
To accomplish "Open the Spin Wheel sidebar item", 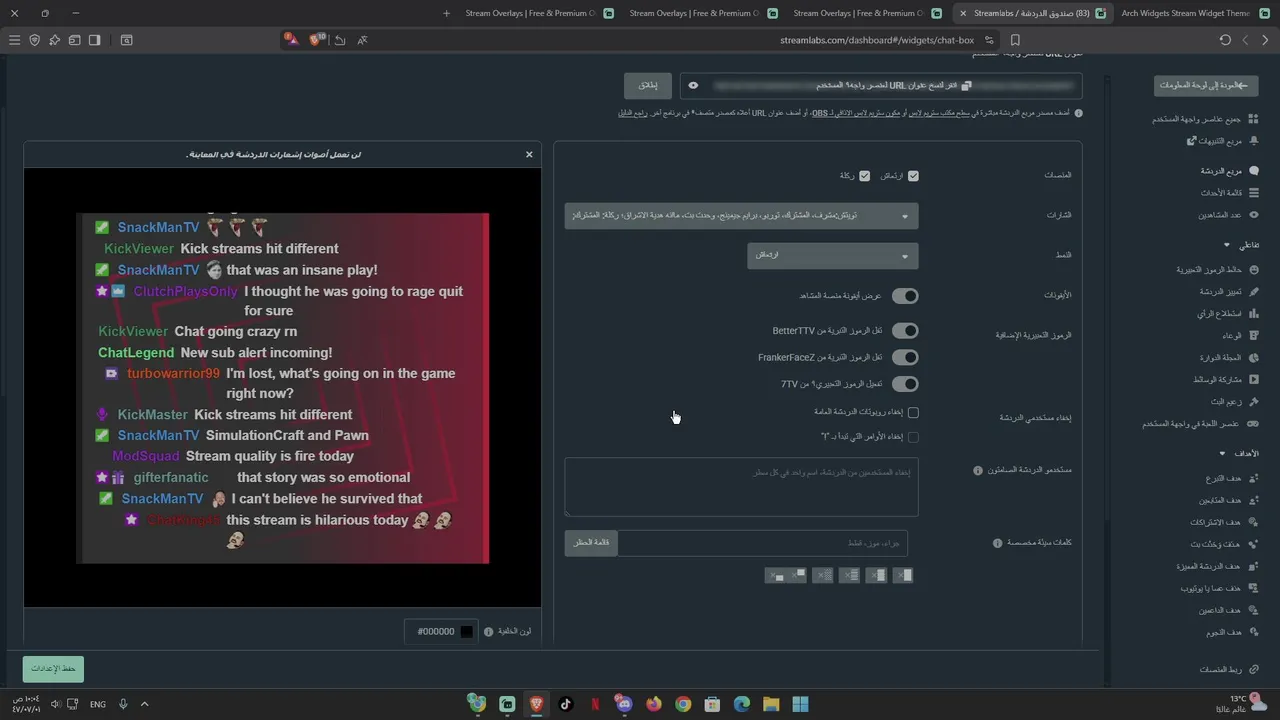I will point(1228,358).
